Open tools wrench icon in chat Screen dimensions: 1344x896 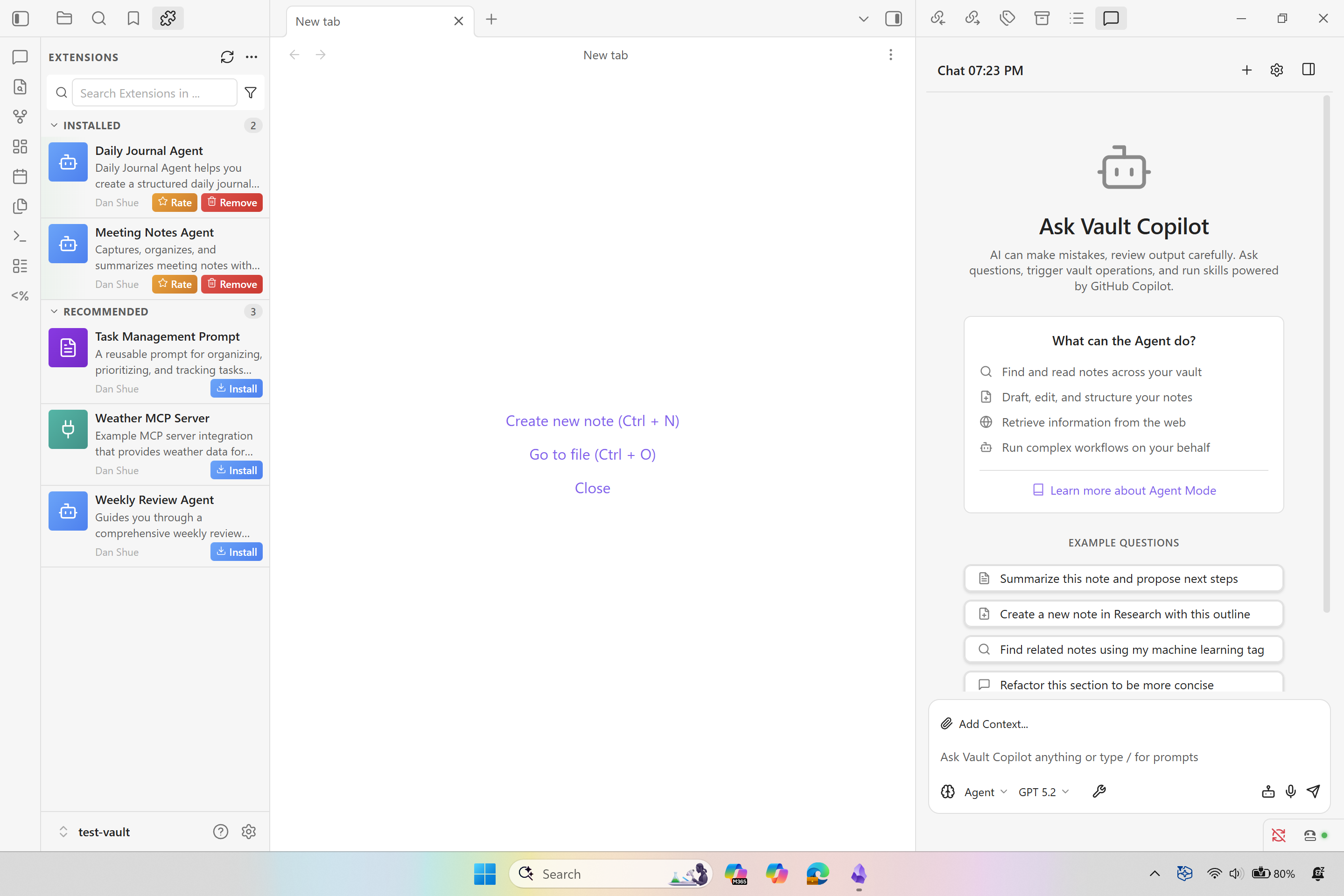tap(1099, 791)
